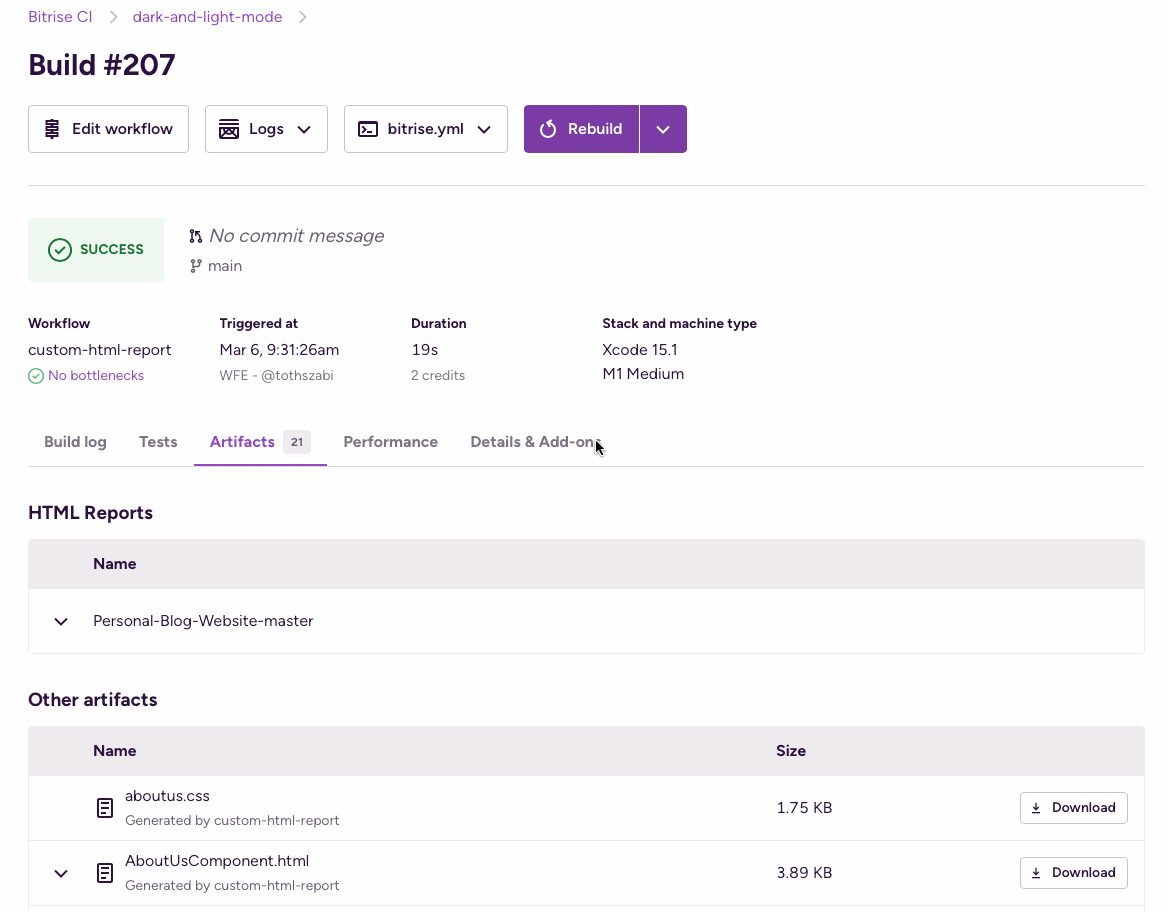Viewport: 1168px width, 912px height.
Task: Open dark-and-light-mode breadcrumb link
Action: 207,17
